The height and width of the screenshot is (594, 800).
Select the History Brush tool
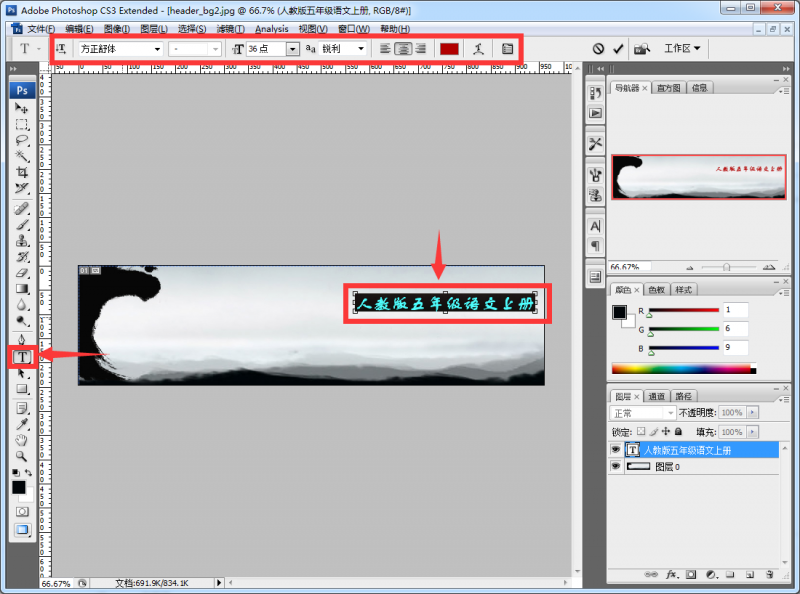click(21, 257)
